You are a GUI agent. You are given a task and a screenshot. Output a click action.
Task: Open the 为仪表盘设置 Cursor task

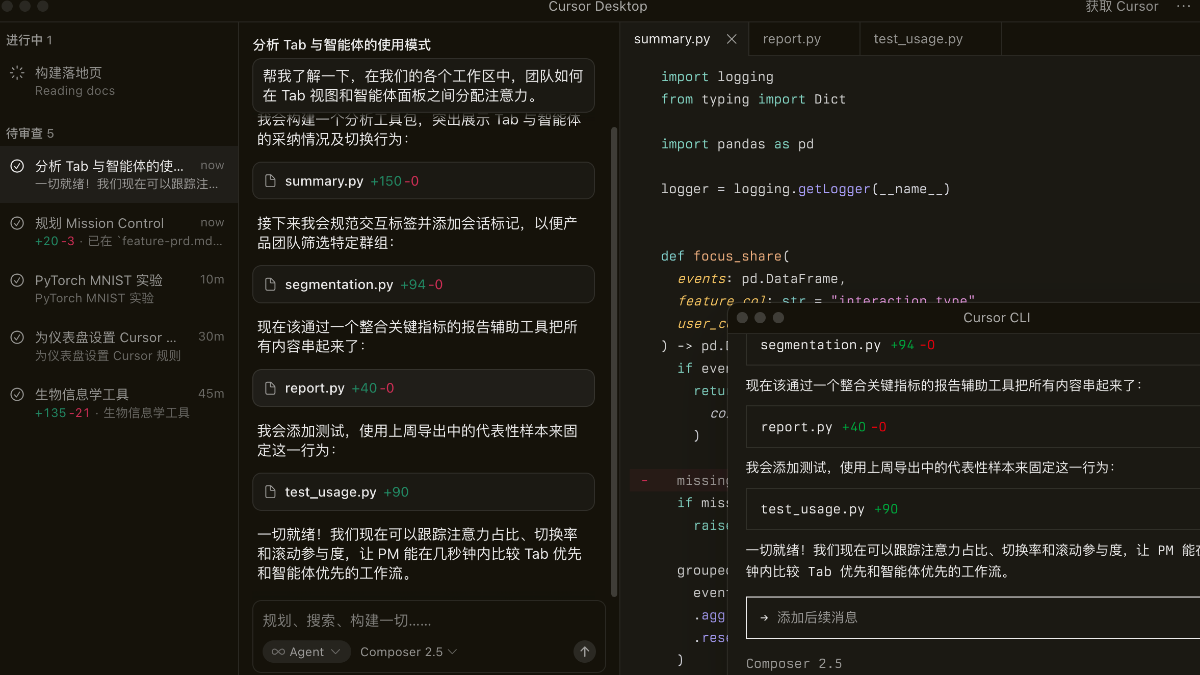[x=119, y=345]
